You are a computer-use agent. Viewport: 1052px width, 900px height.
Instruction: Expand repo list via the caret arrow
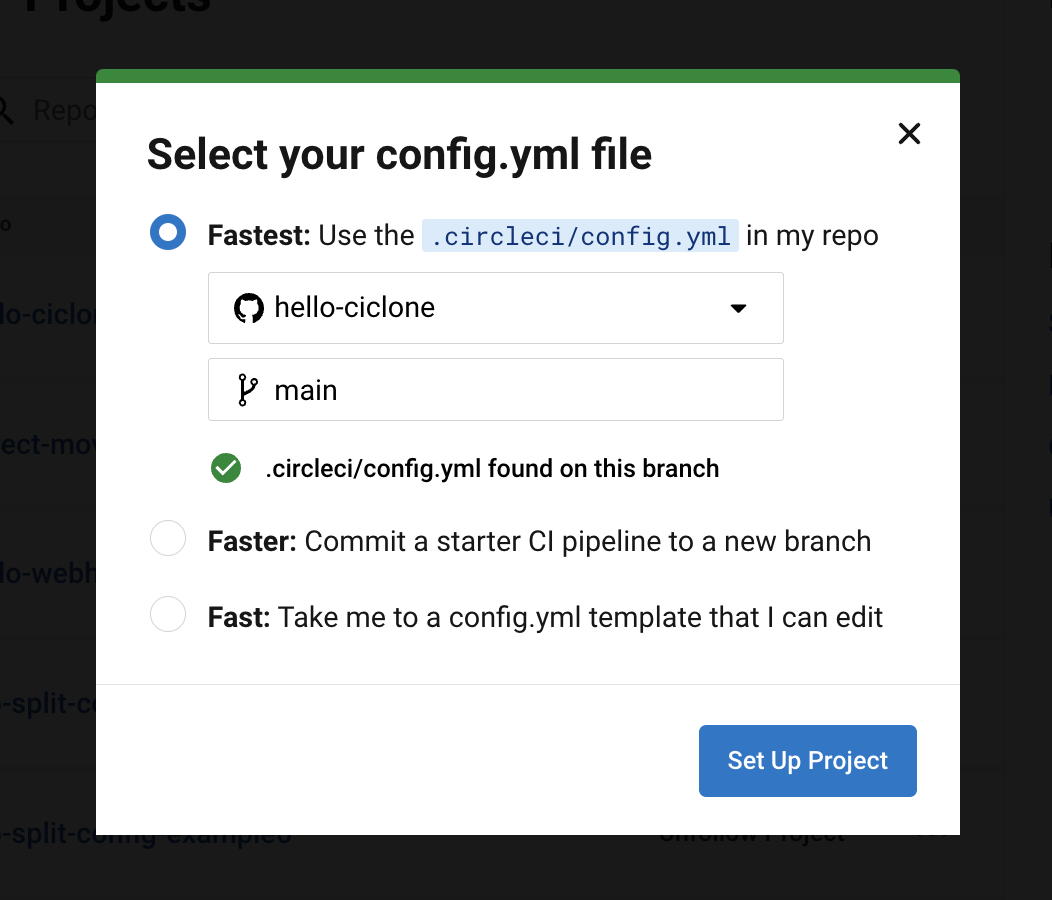pos(738,309)
